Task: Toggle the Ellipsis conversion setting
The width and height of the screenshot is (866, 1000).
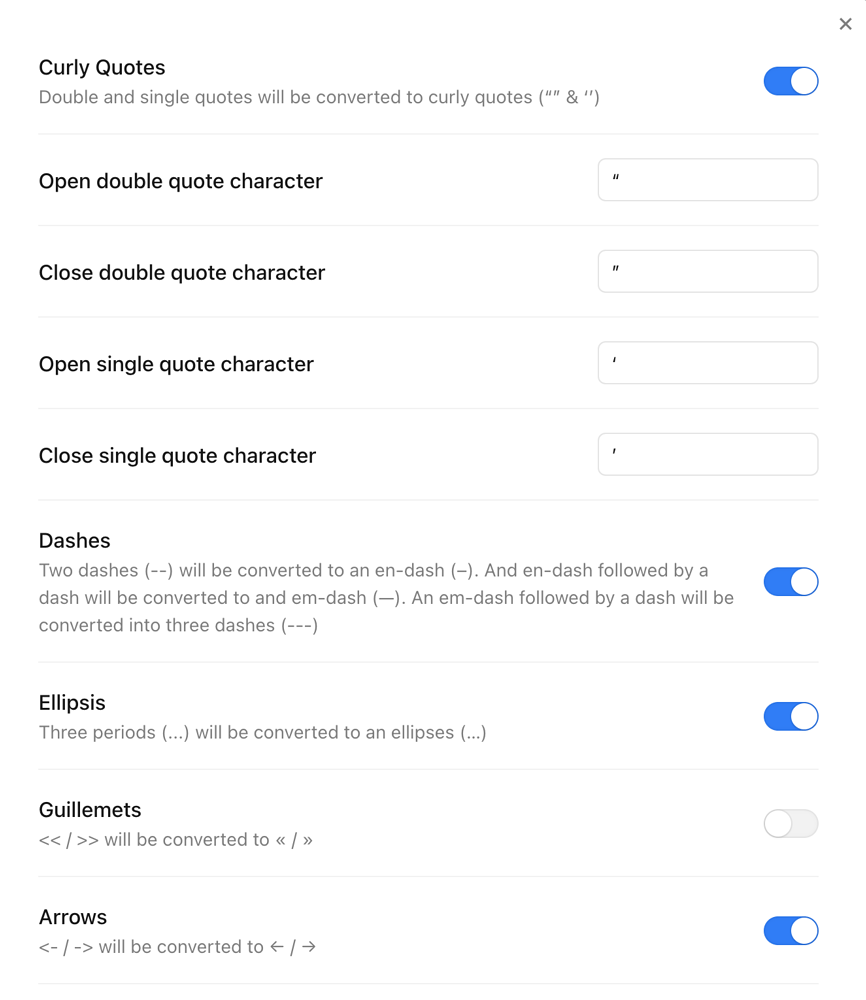Action: pyautogui.click(x=791, y=716)
